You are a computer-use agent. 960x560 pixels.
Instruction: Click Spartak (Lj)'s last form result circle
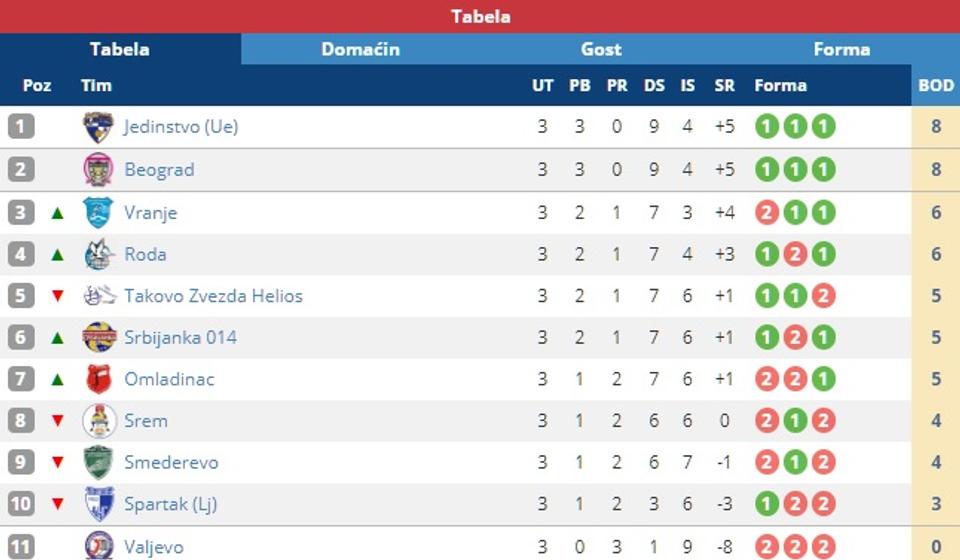[x=823, y=504]
